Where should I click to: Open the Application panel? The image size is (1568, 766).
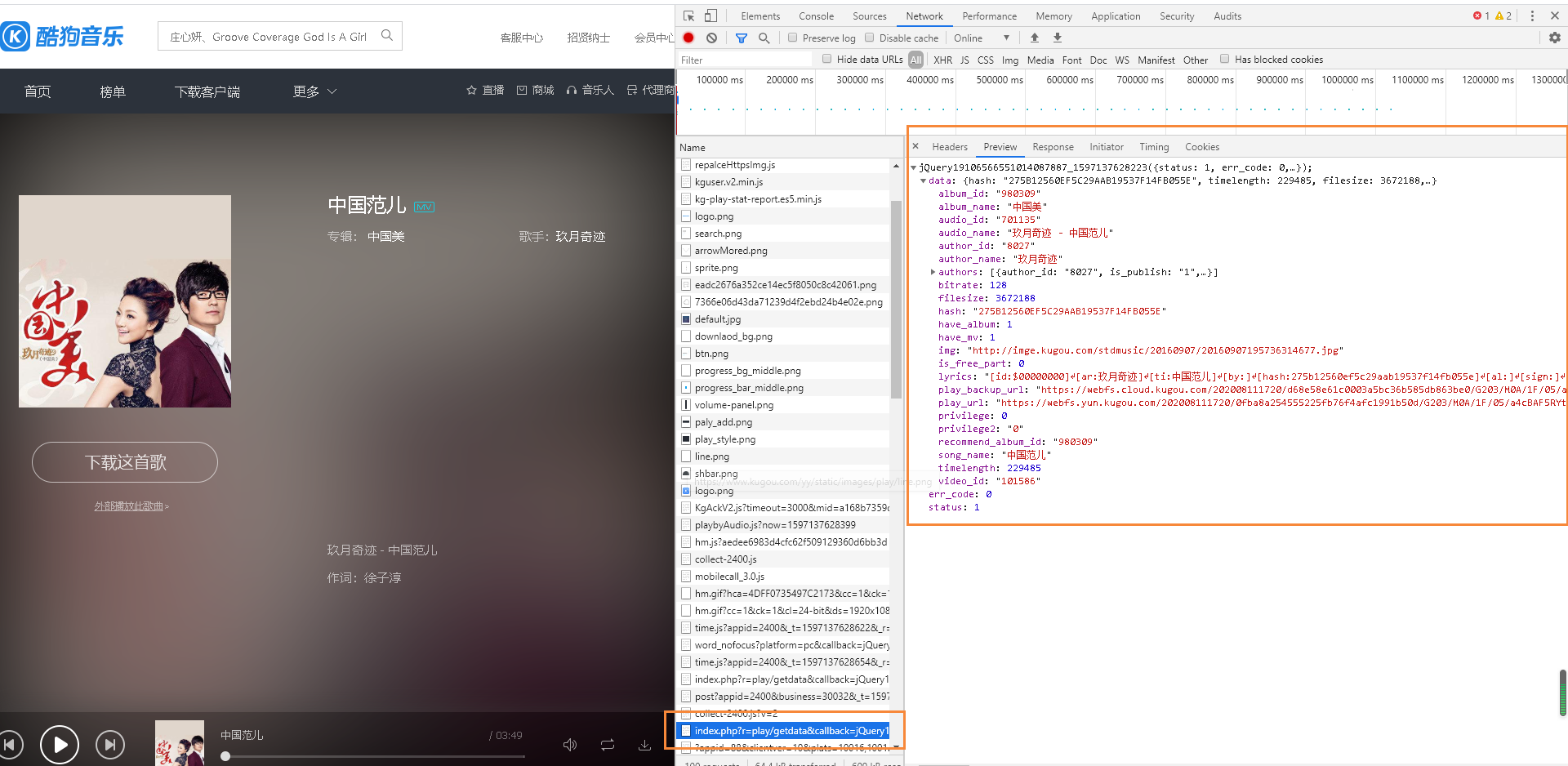coord(1116,16)
